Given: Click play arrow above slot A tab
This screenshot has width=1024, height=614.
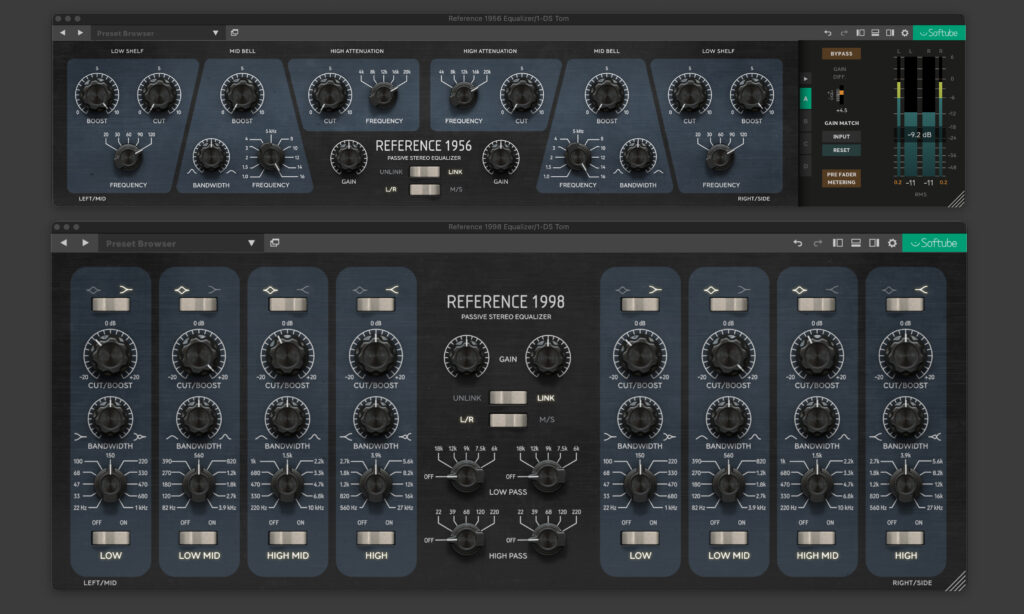Looking at the screenshot, I should [x=805, y=78].
